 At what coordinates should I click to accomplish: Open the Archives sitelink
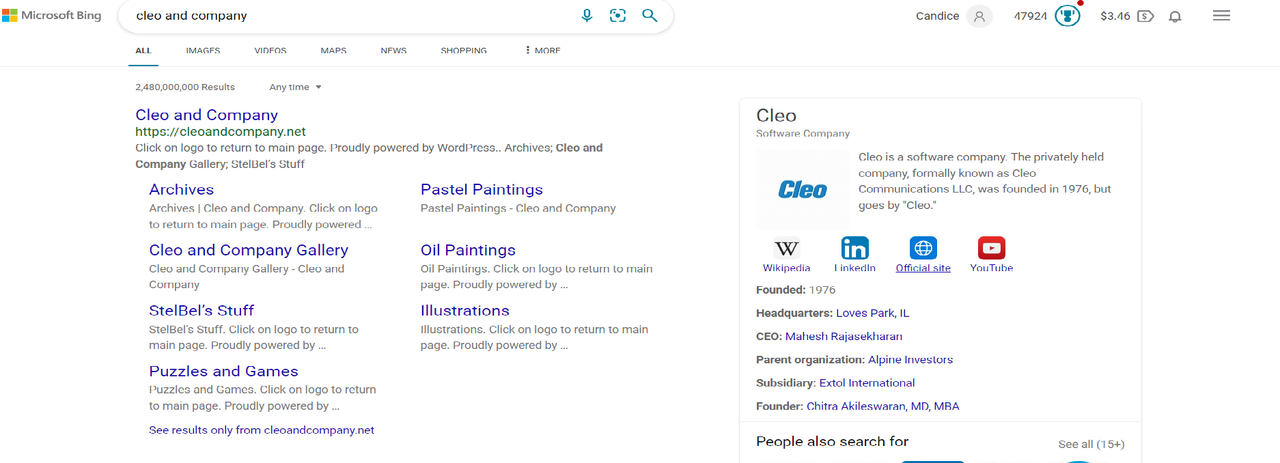181,189
